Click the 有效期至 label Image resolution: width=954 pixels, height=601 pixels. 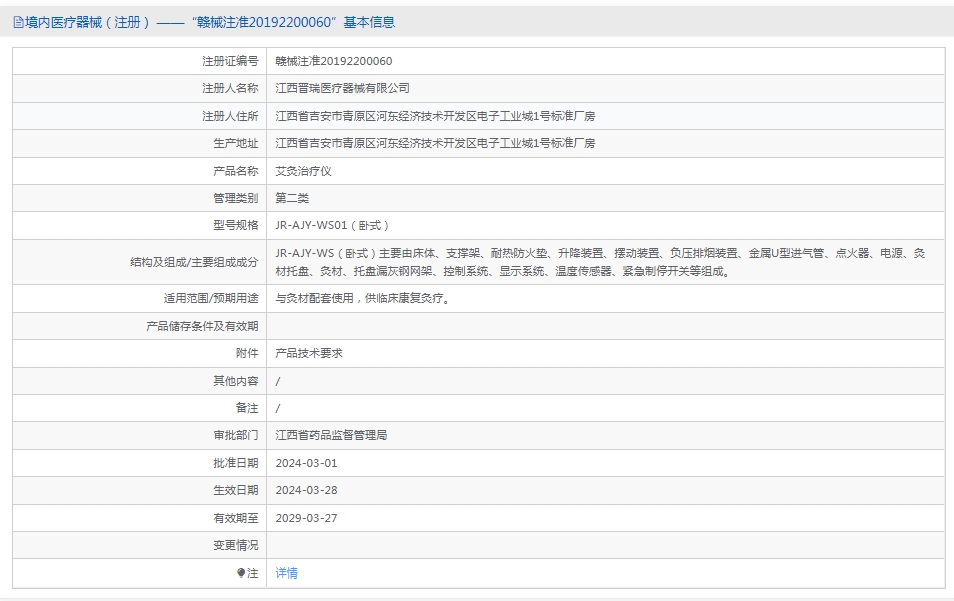pos(236,518)
